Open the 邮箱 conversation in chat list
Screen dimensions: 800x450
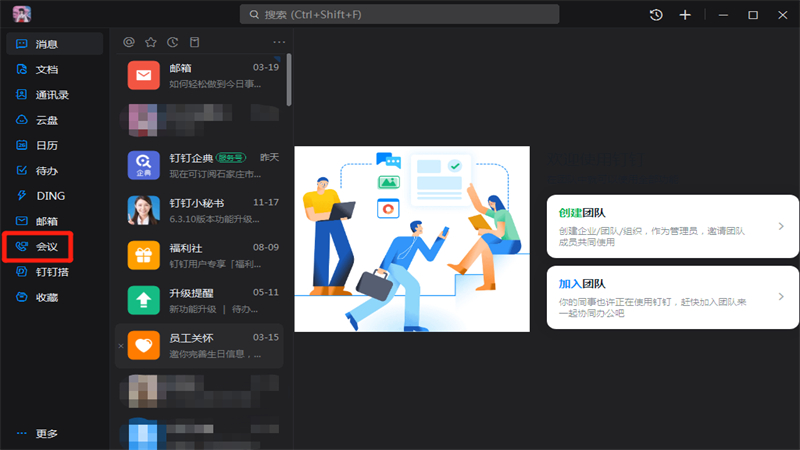pos(199,76)
